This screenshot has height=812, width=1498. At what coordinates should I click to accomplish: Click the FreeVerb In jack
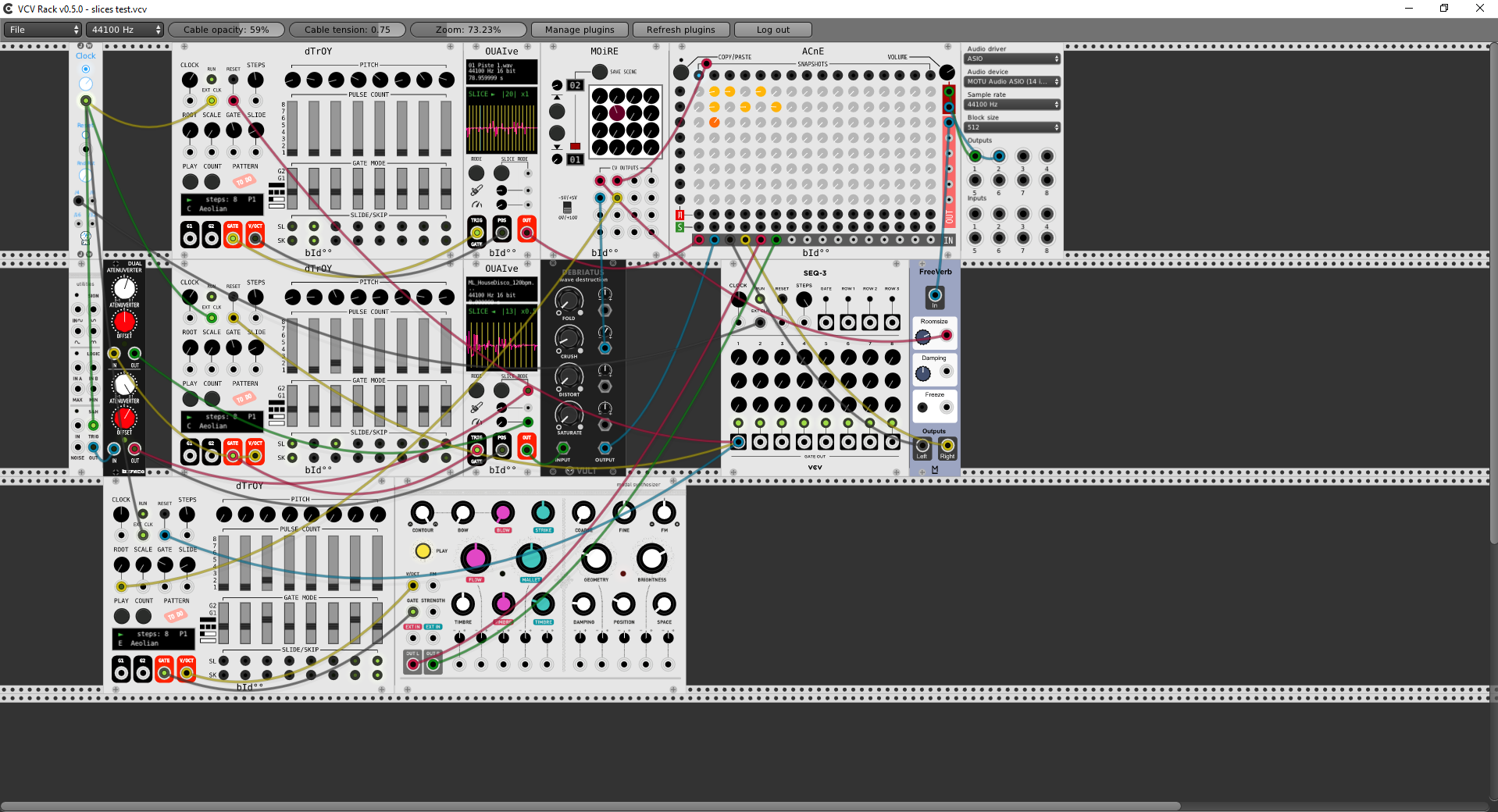(x=935, y=295)
